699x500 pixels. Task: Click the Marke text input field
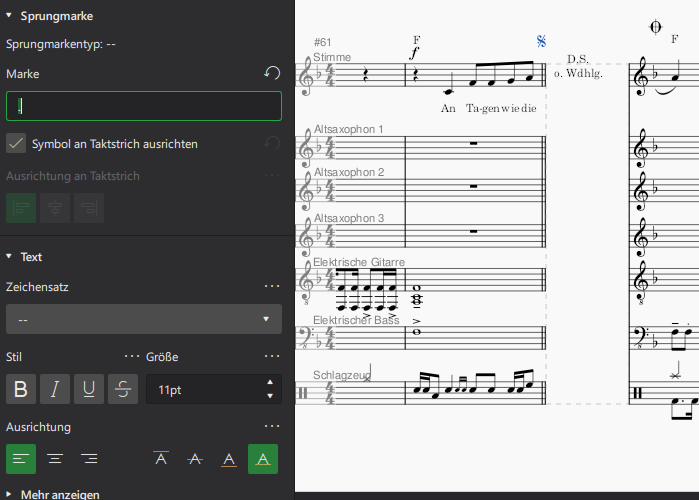point(143,106)
